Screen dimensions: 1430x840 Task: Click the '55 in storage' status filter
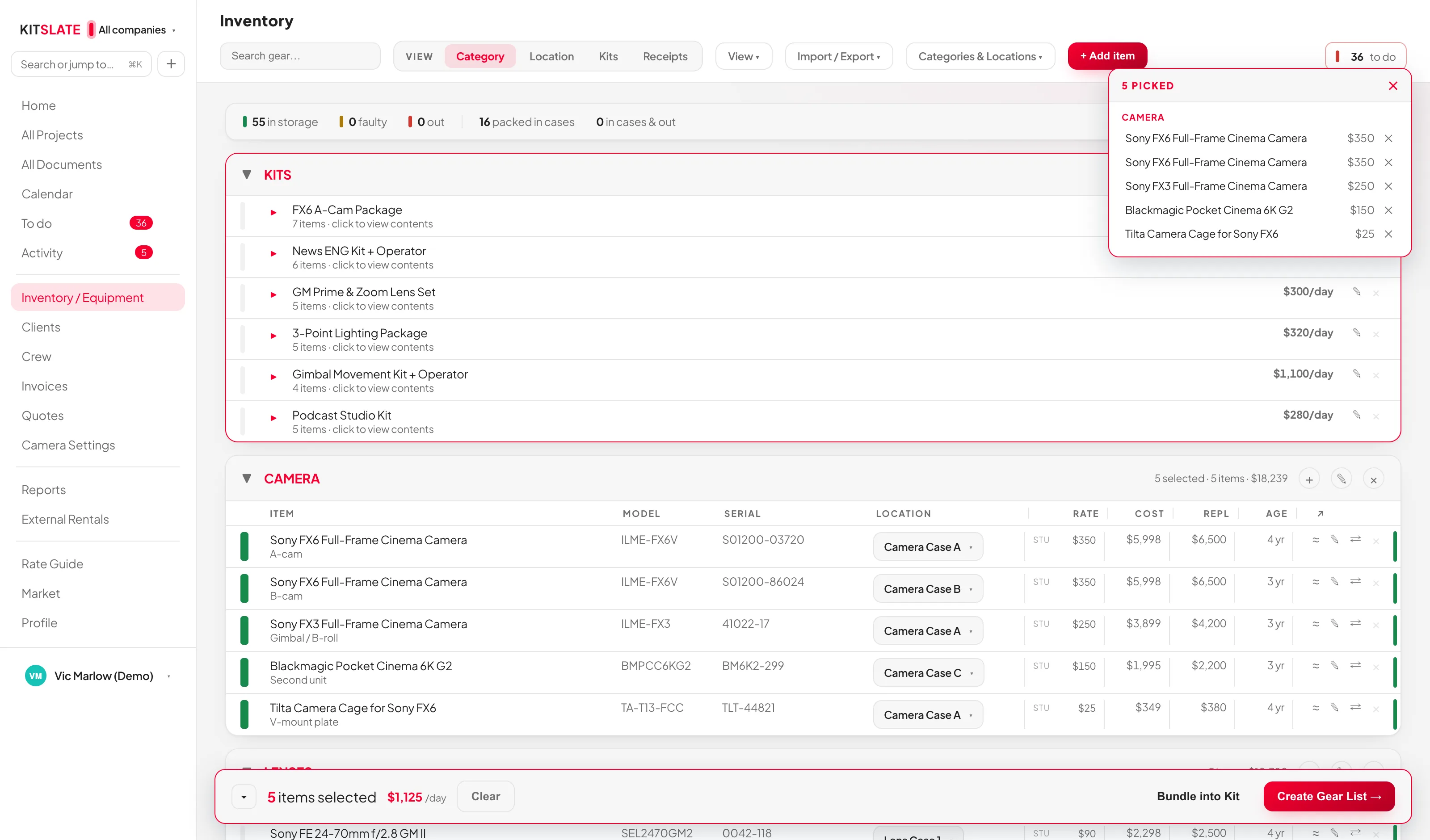point(280,122)
